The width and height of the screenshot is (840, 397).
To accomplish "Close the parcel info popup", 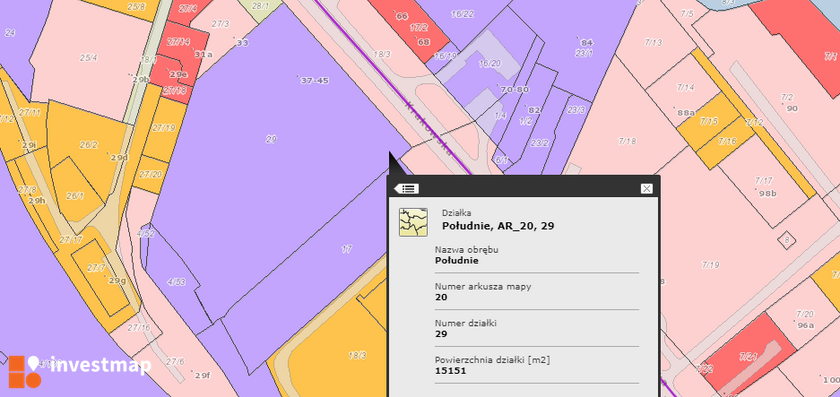I will click(646, 189).
